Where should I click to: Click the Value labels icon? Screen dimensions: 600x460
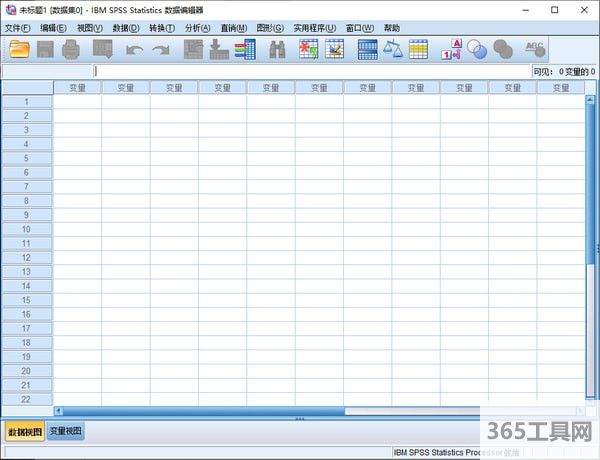pos(450,49)
